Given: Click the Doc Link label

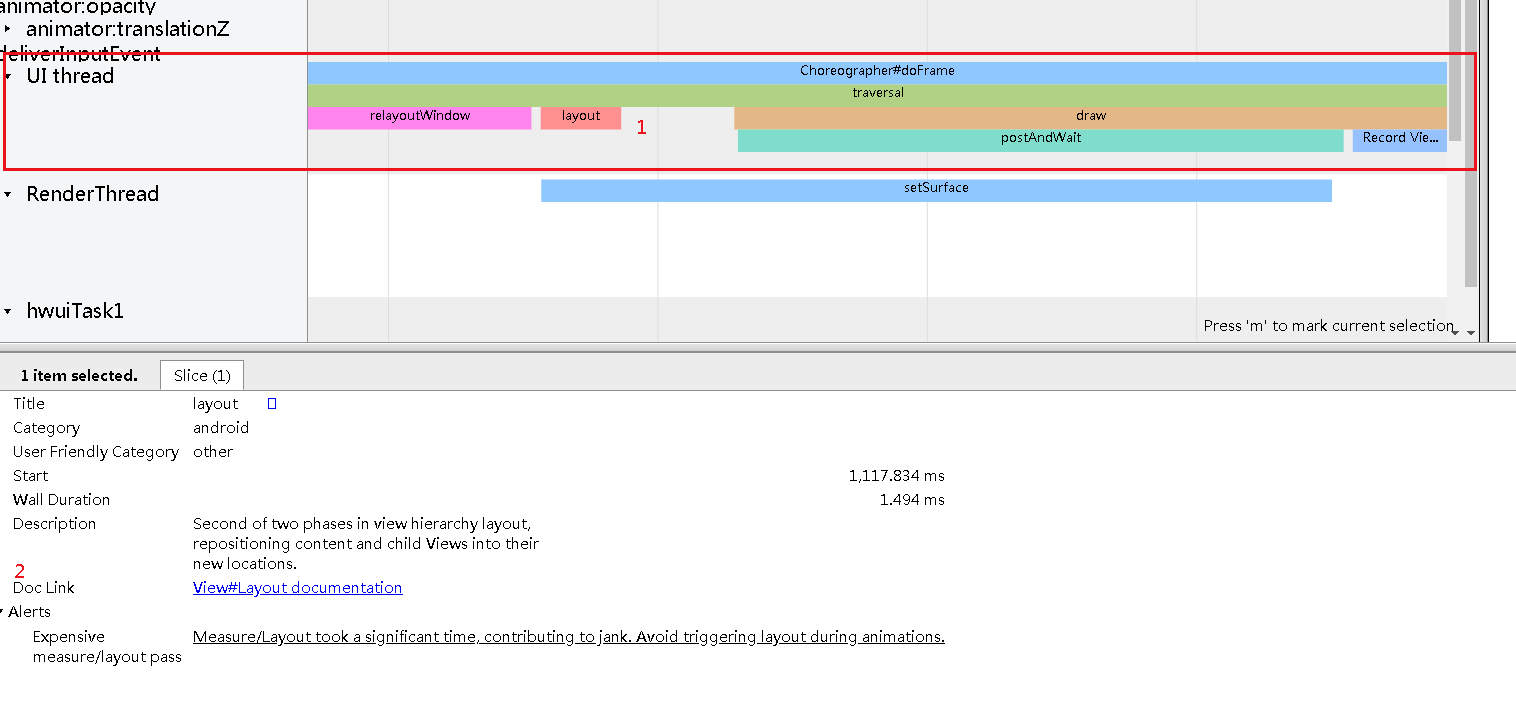Looking at the screenshot, I should click(x=44, y=588).
